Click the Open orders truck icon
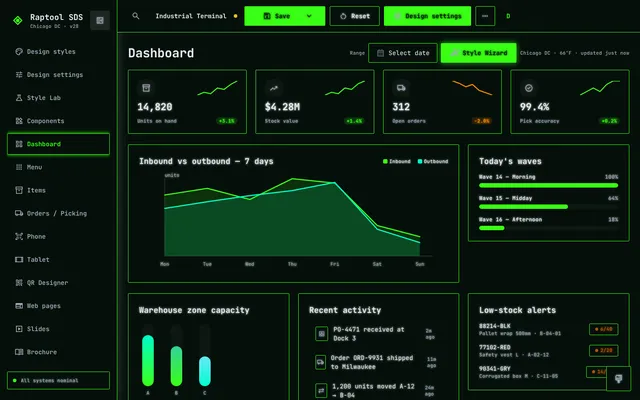The image size is (640, 400). coord(401,88)
